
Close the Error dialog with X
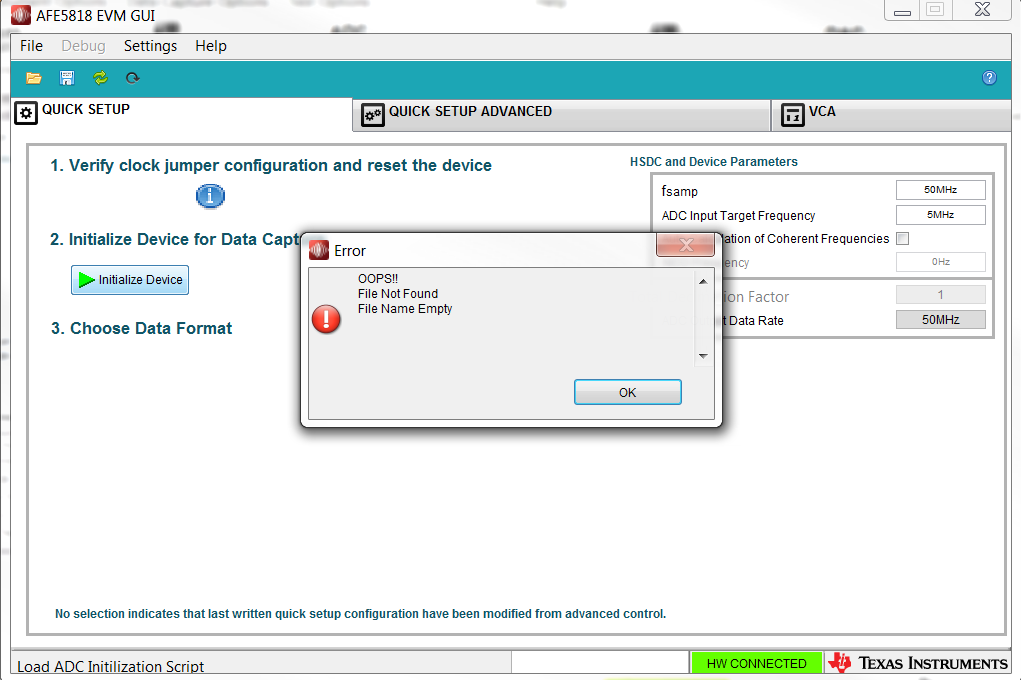click(686, 245)
